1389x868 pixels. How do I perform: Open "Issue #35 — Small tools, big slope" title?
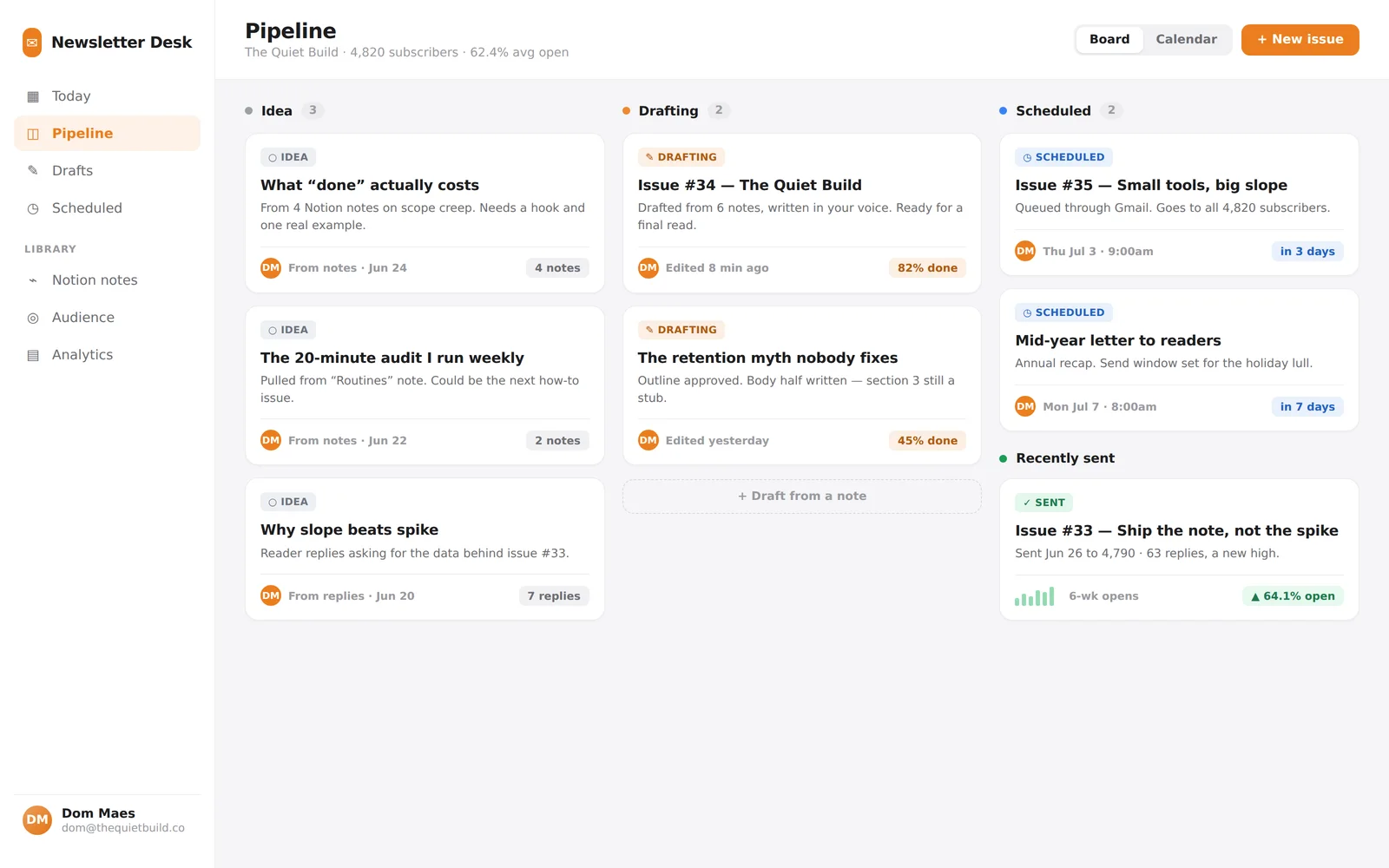click(x=1151, y=185)
